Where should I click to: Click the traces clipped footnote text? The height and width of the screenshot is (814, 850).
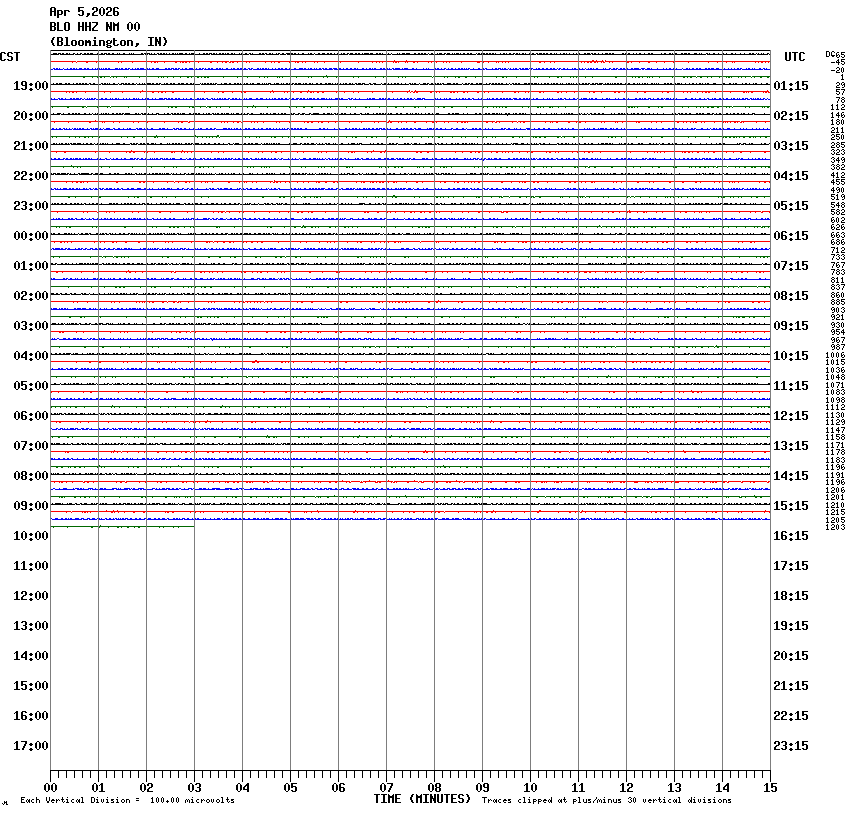(x=607, y=800)
